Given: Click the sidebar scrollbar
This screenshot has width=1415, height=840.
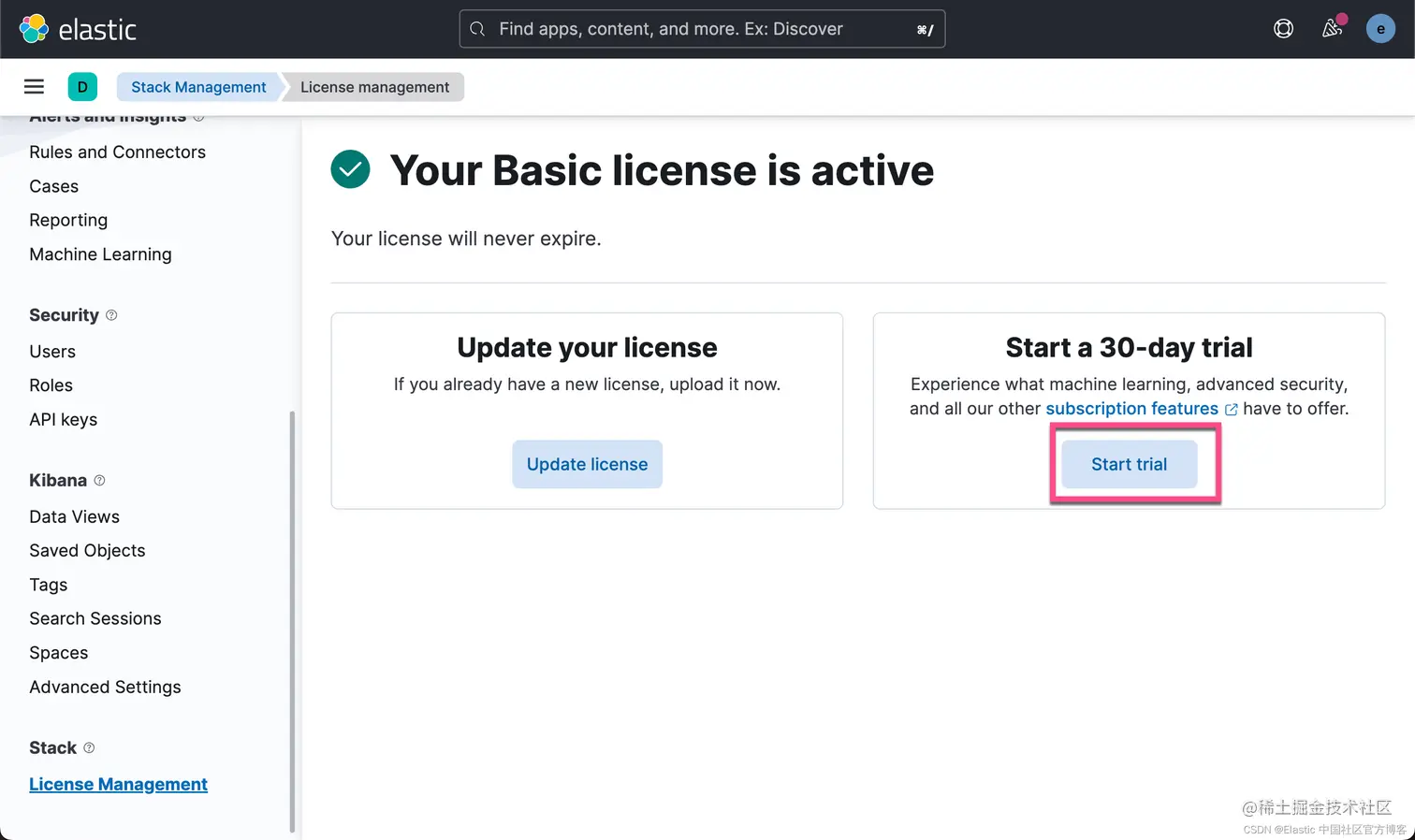Looking at the screenshot, I should (292, 622).
